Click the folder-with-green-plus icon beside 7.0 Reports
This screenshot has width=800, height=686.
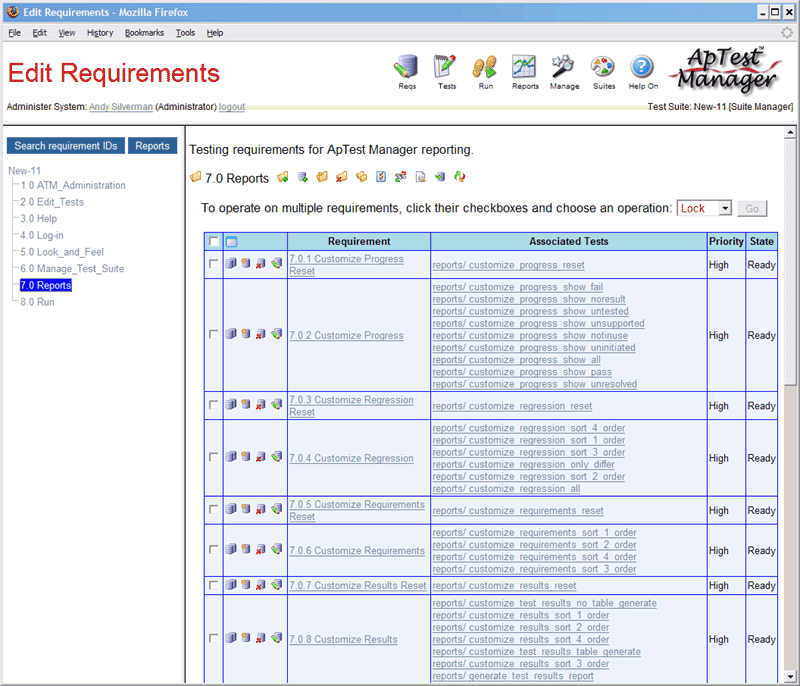tap(283, 177)
